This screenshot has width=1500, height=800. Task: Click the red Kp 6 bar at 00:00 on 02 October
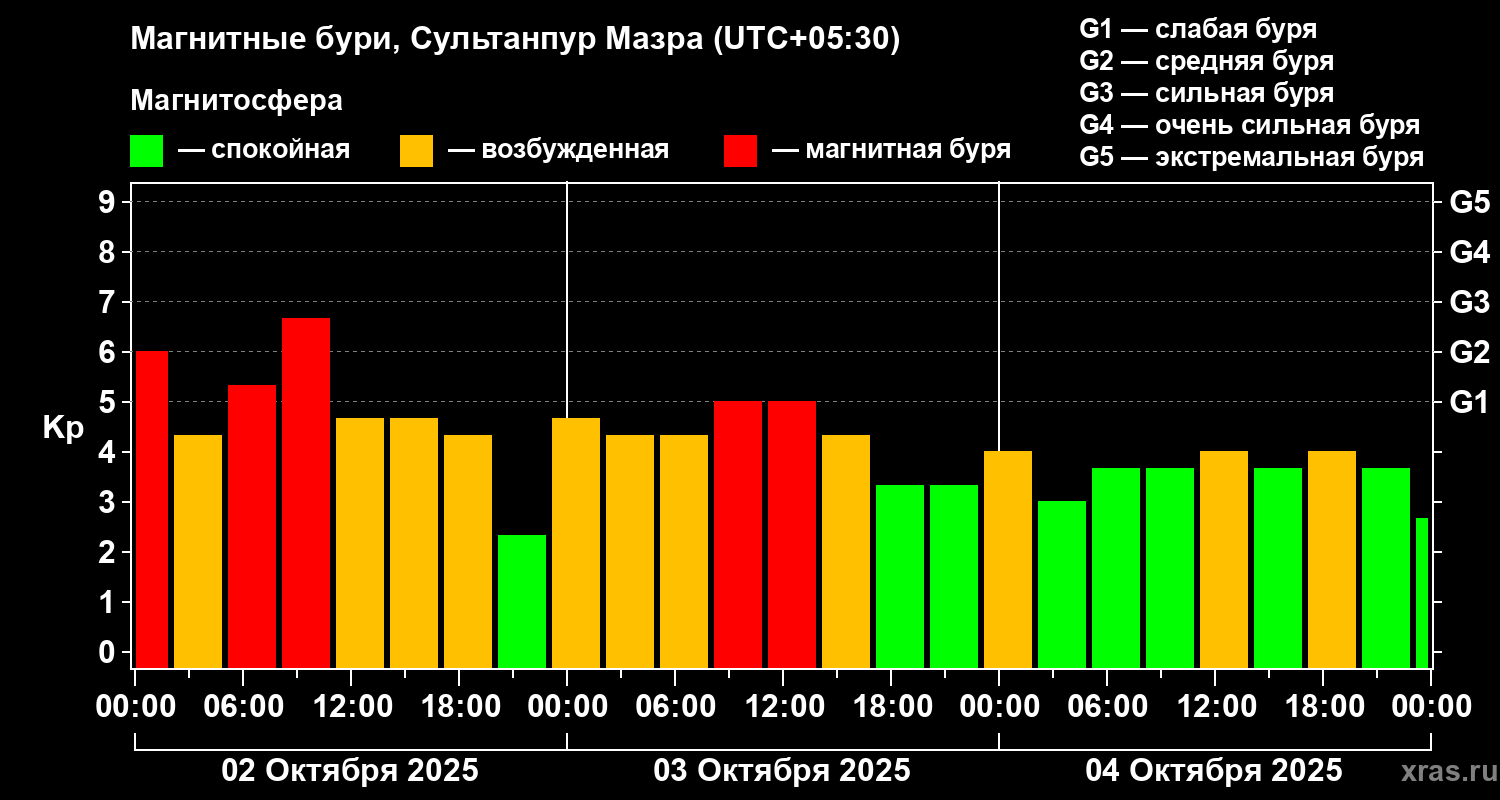(x=152, y=510)
